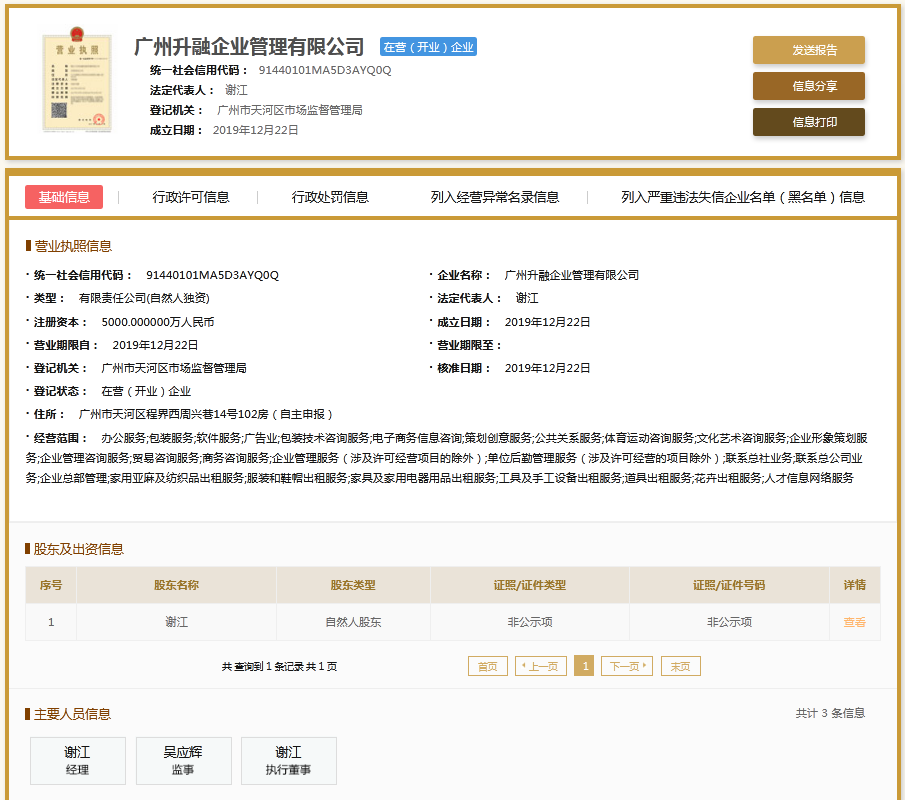The height and width of the screenshot is (800, 905).
Task: Click the 股东名称 column header
Action: (x=176, y=585)
